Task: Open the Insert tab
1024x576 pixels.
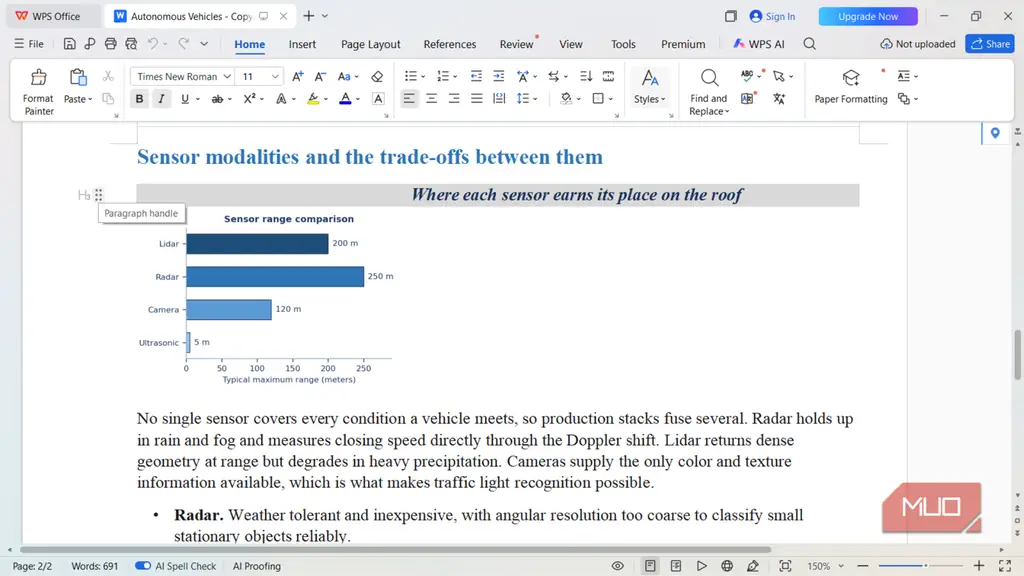Action: [302, 44]
